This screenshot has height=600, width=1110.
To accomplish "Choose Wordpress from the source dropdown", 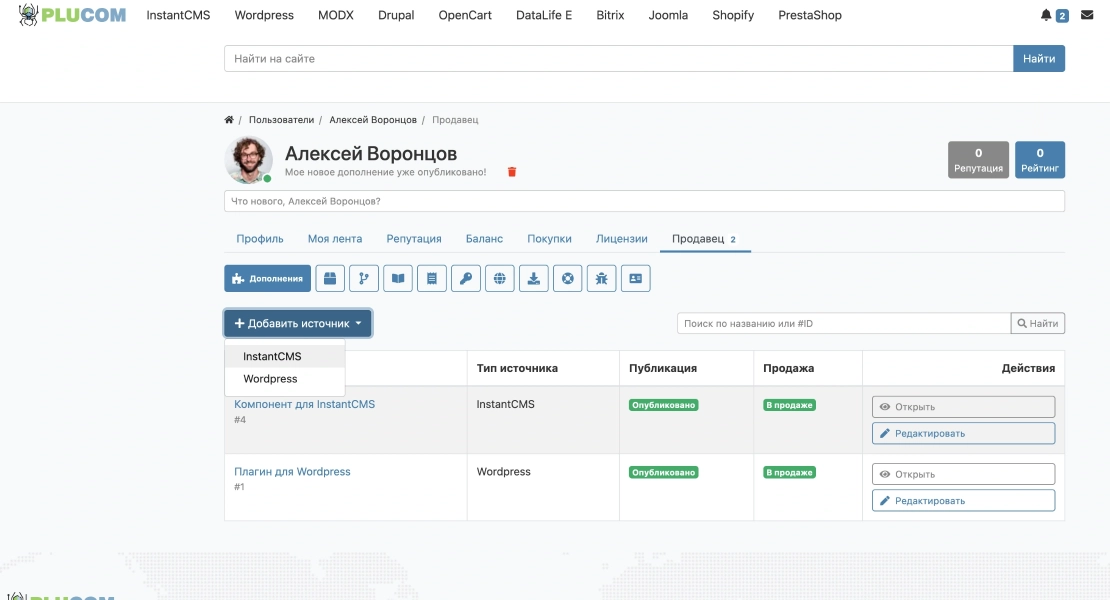I will (285, 379).
